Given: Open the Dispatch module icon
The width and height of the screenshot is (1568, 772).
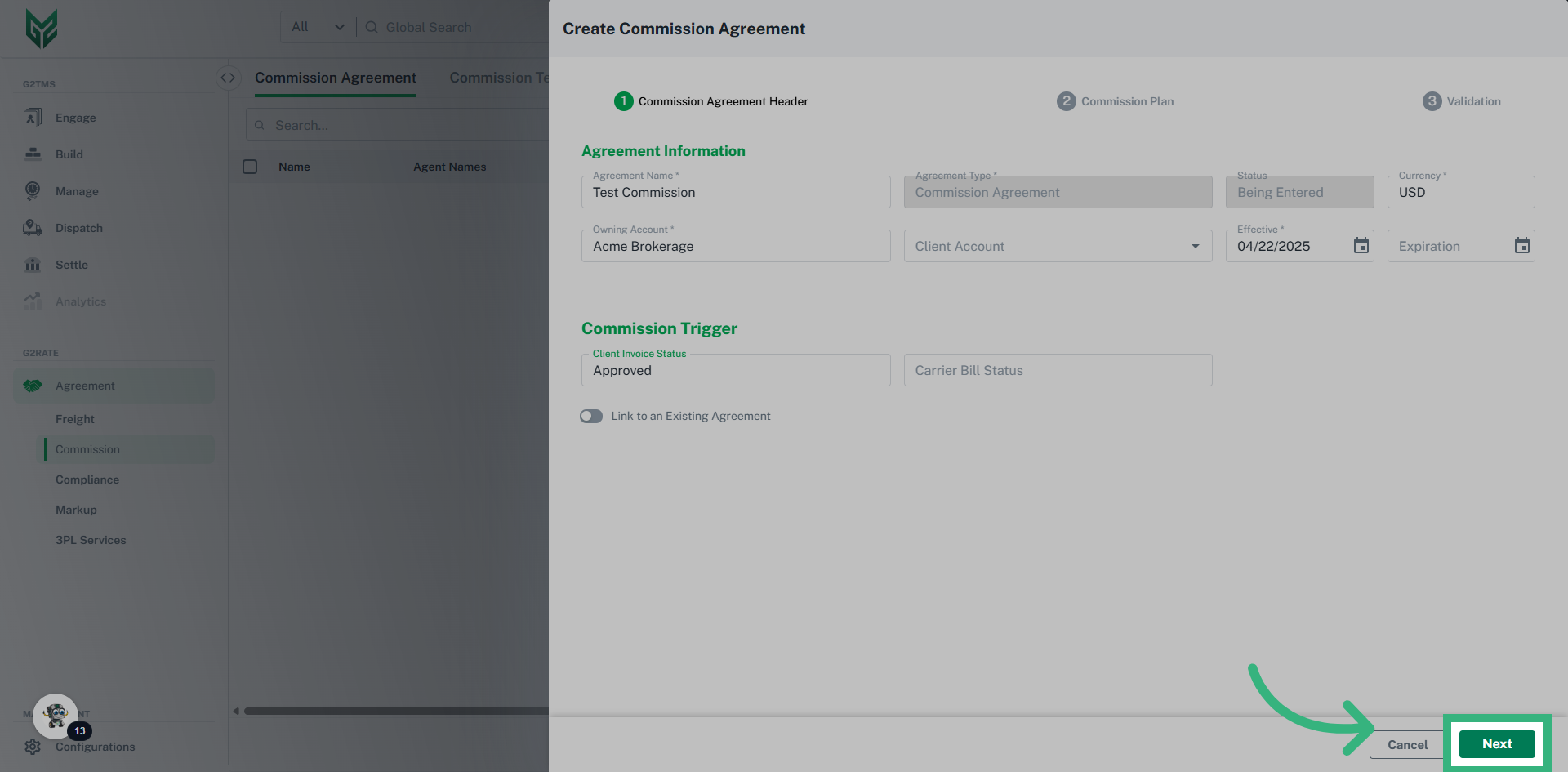Looking at the screenshot, I should coord(33,228).
